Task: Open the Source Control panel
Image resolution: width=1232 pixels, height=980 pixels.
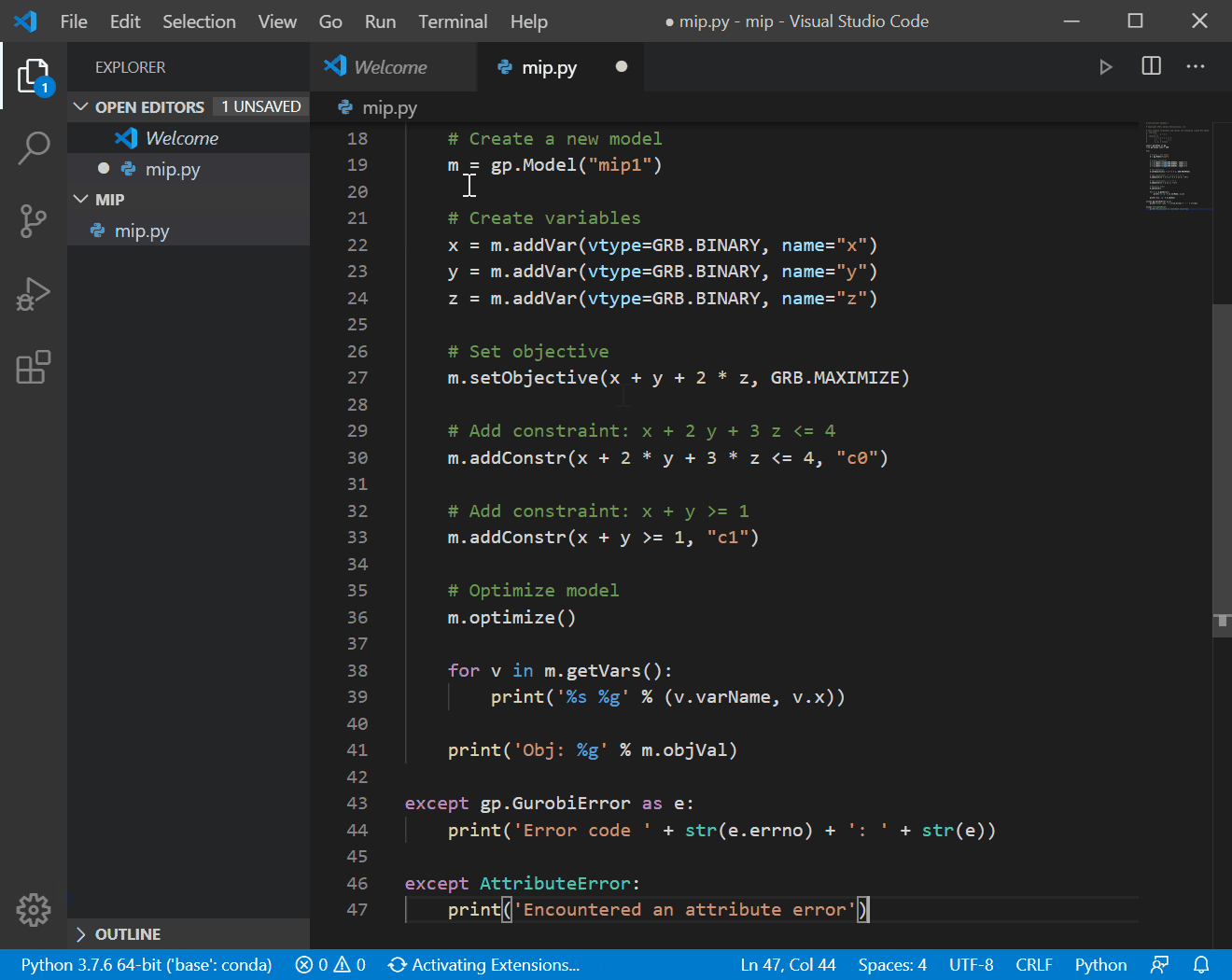Action: click(x=34, y=221)
